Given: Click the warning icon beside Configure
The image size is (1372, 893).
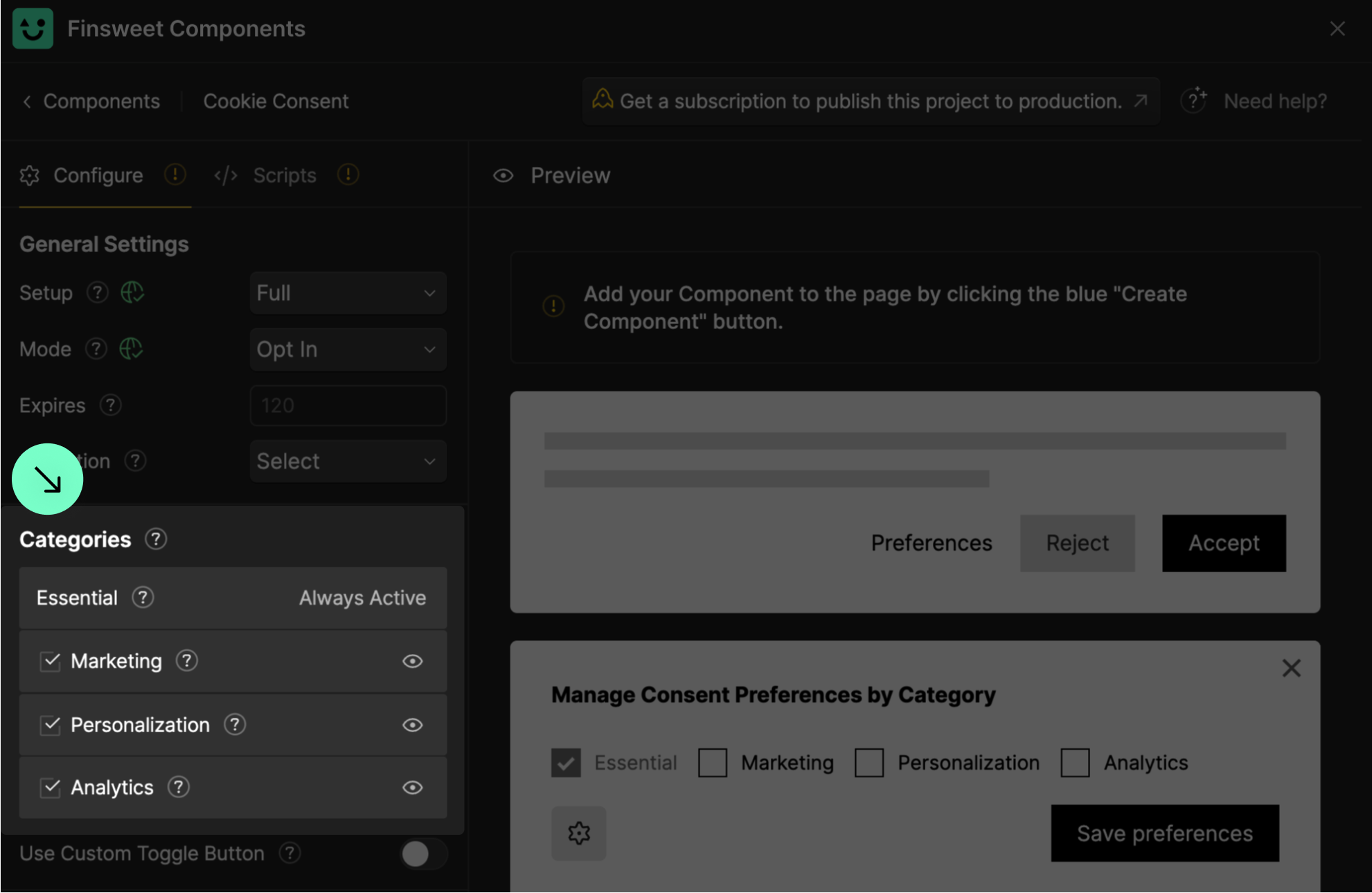Looking at the screenshot, I should tap(175, 175).
